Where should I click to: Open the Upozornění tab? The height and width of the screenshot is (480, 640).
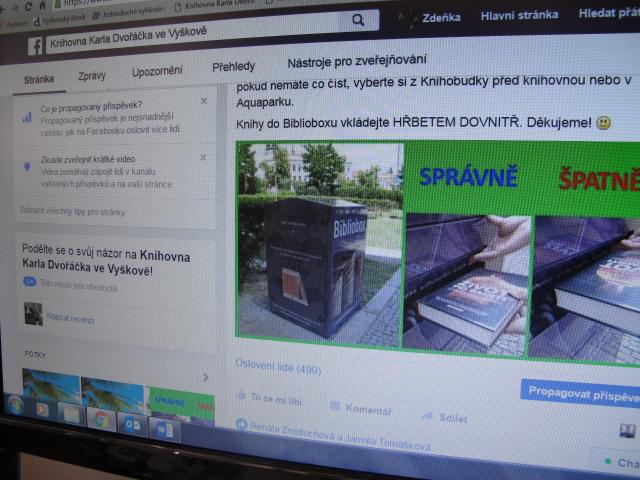tap(157, 71)
